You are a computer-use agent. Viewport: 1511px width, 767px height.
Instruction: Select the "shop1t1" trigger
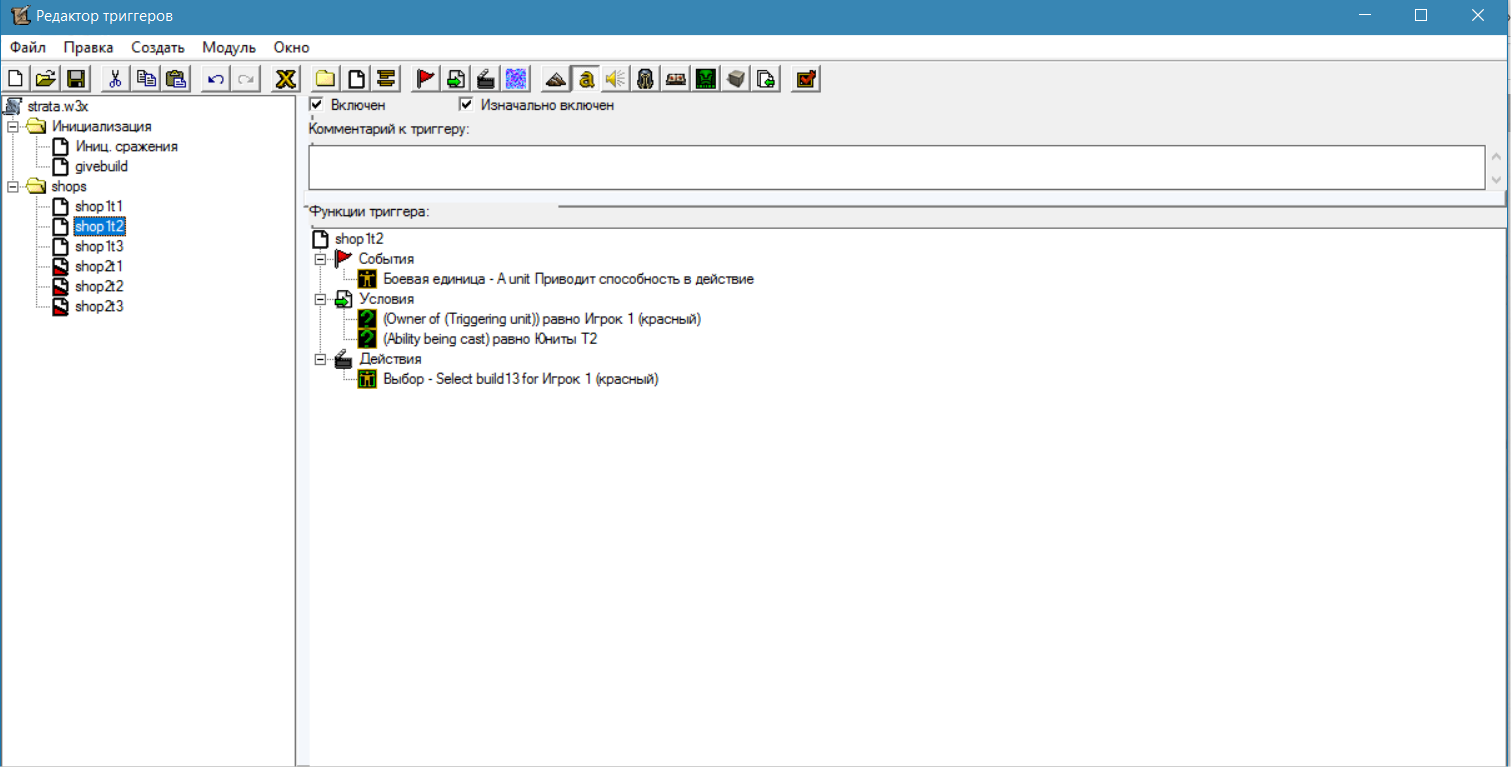click(x=99, y=207)
